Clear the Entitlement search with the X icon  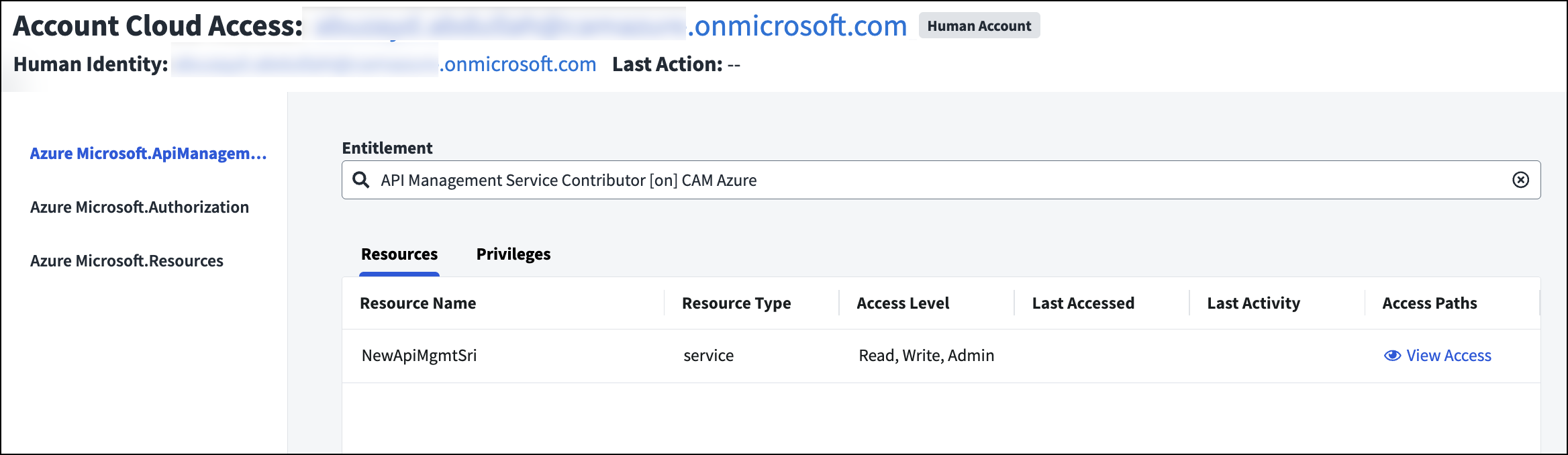(x=1520, y=180)
